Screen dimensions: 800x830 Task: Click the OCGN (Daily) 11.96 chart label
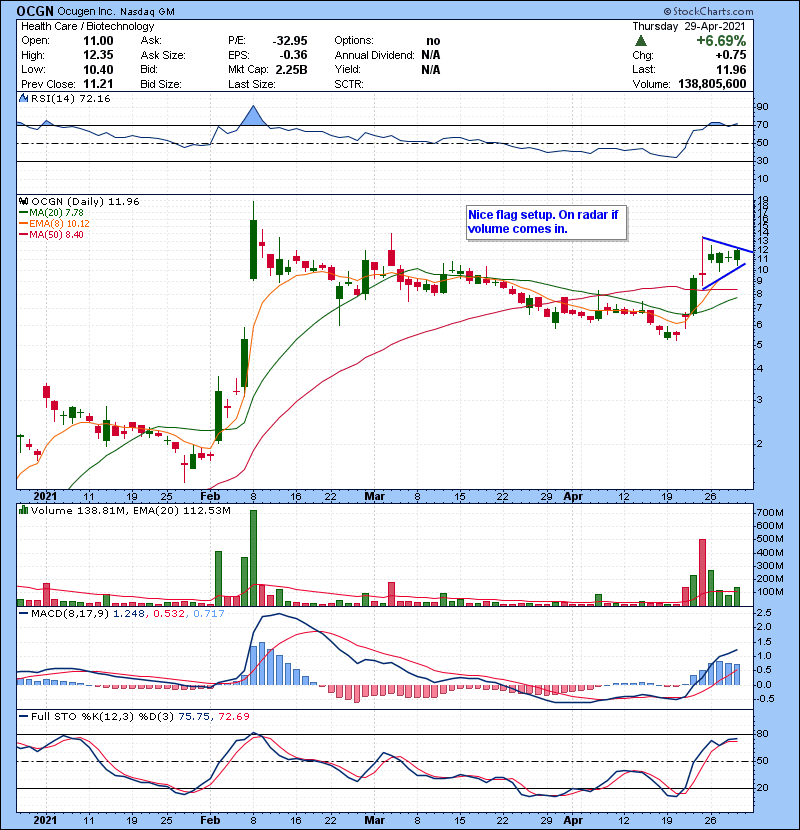[85, 202]
